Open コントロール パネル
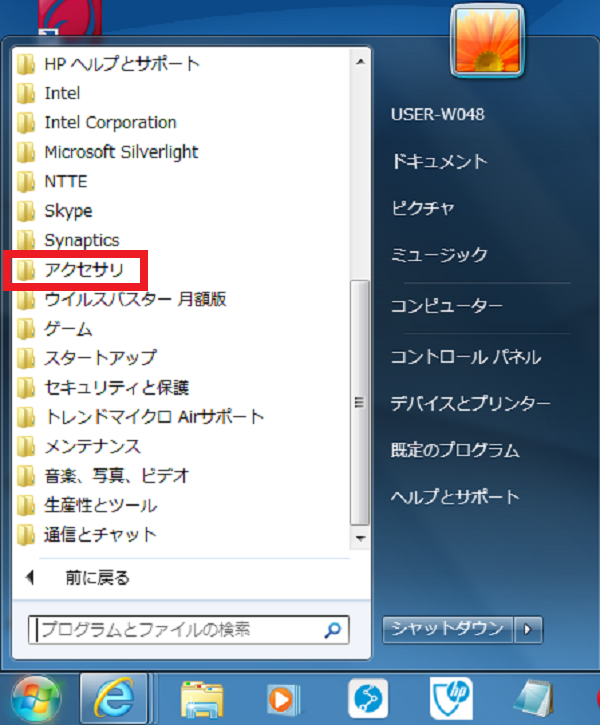This screenshot has height=725, width=600. point(466,356)
